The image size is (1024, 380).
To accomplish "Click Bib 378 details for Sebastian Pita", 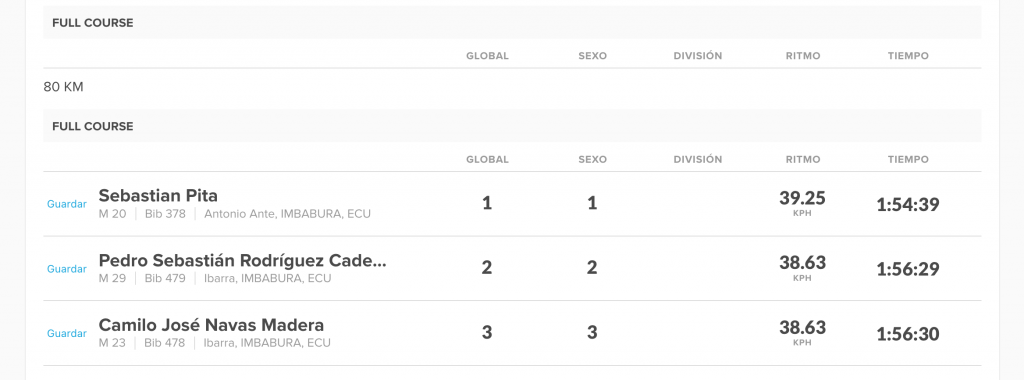I will (165, 214).
